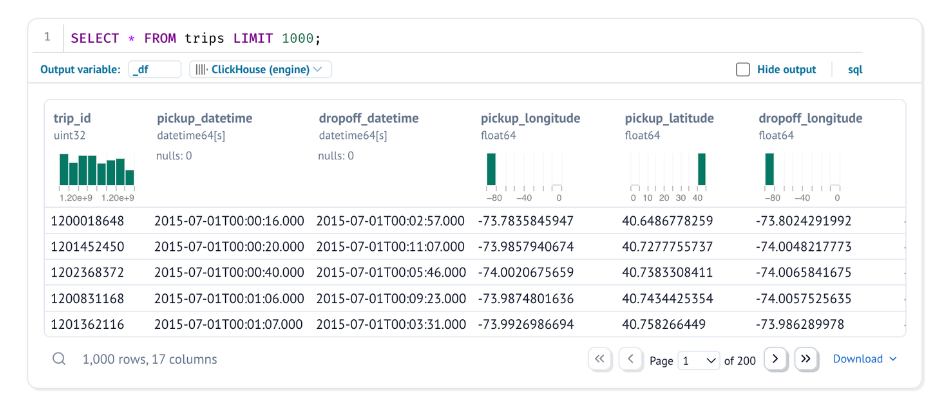Viewport: 947px width, 415px height.
Task: Expand the Download menu
Action: tap(864, 359)
